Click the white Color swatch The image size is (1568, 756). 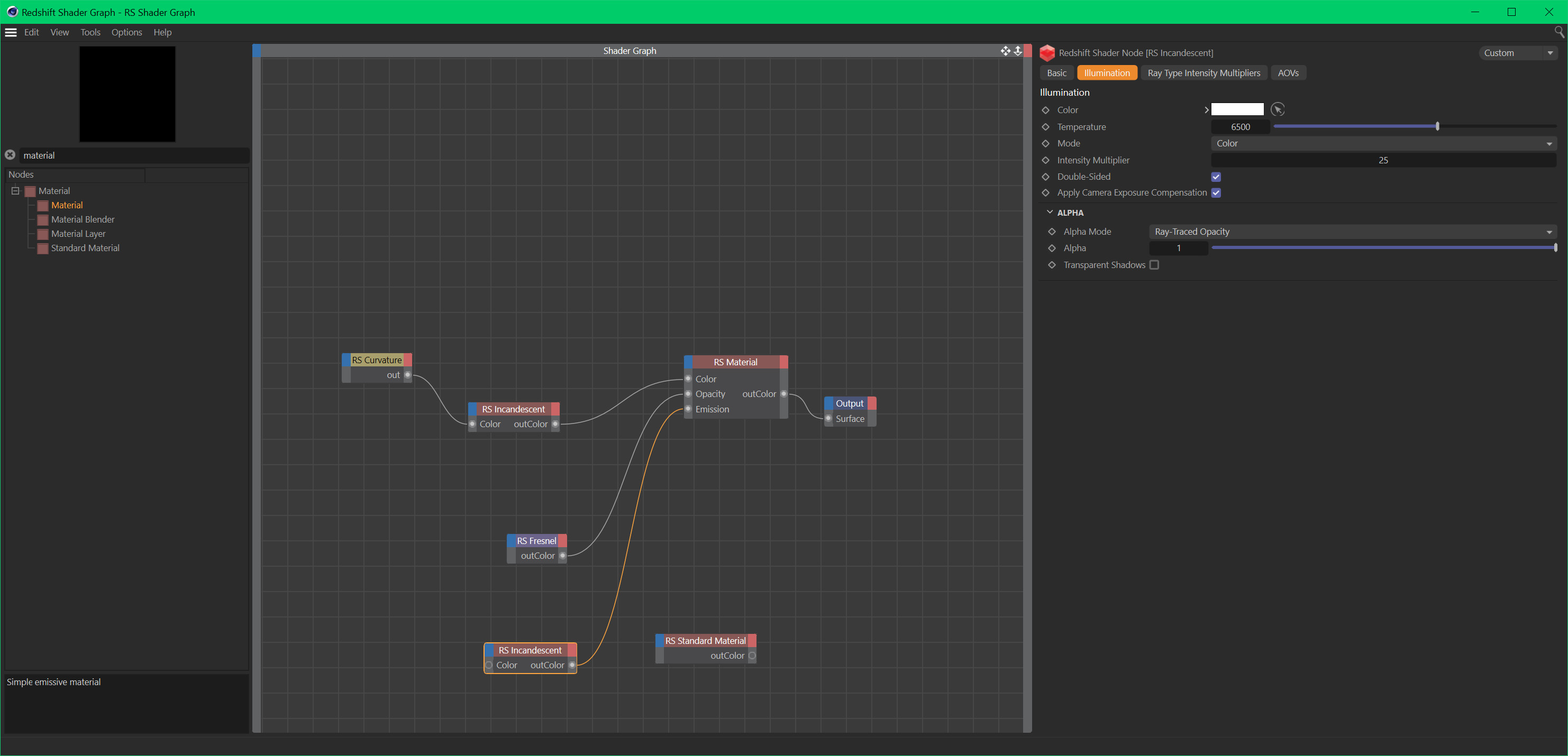pyautogui.click(x=1237, y=109)
